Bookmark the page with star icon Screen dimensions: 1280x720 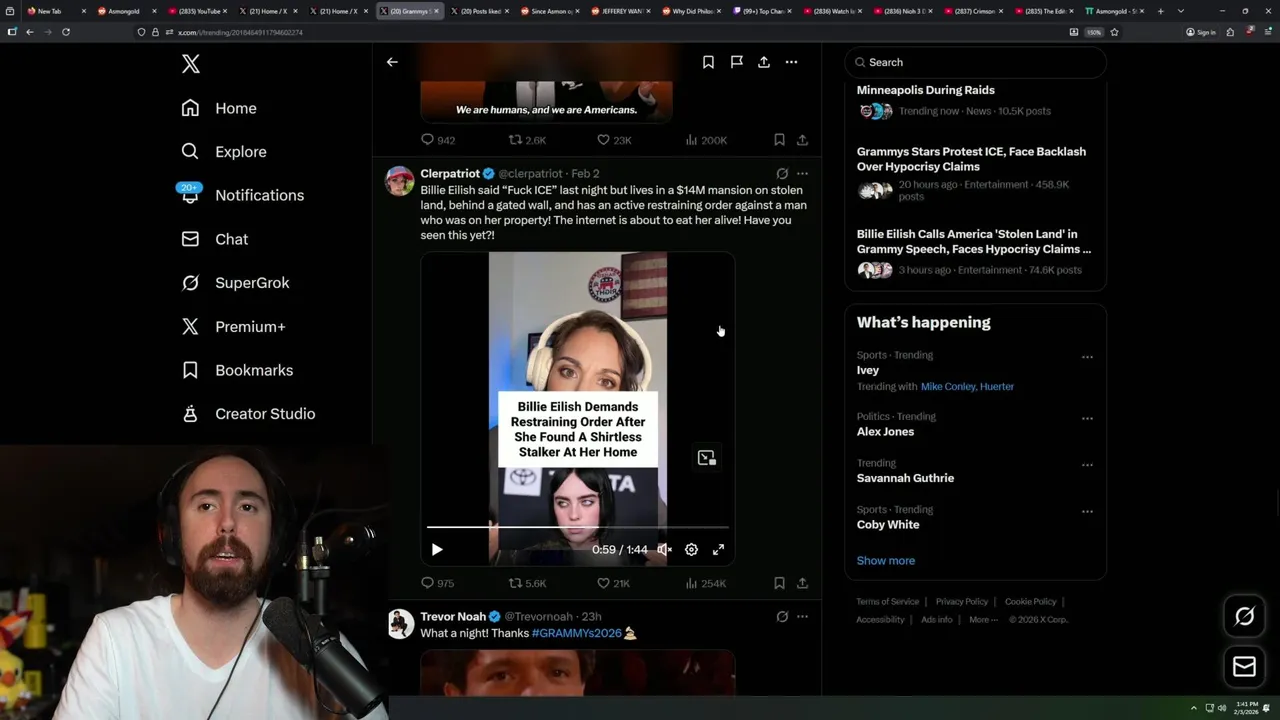[x=1114, y=32]
